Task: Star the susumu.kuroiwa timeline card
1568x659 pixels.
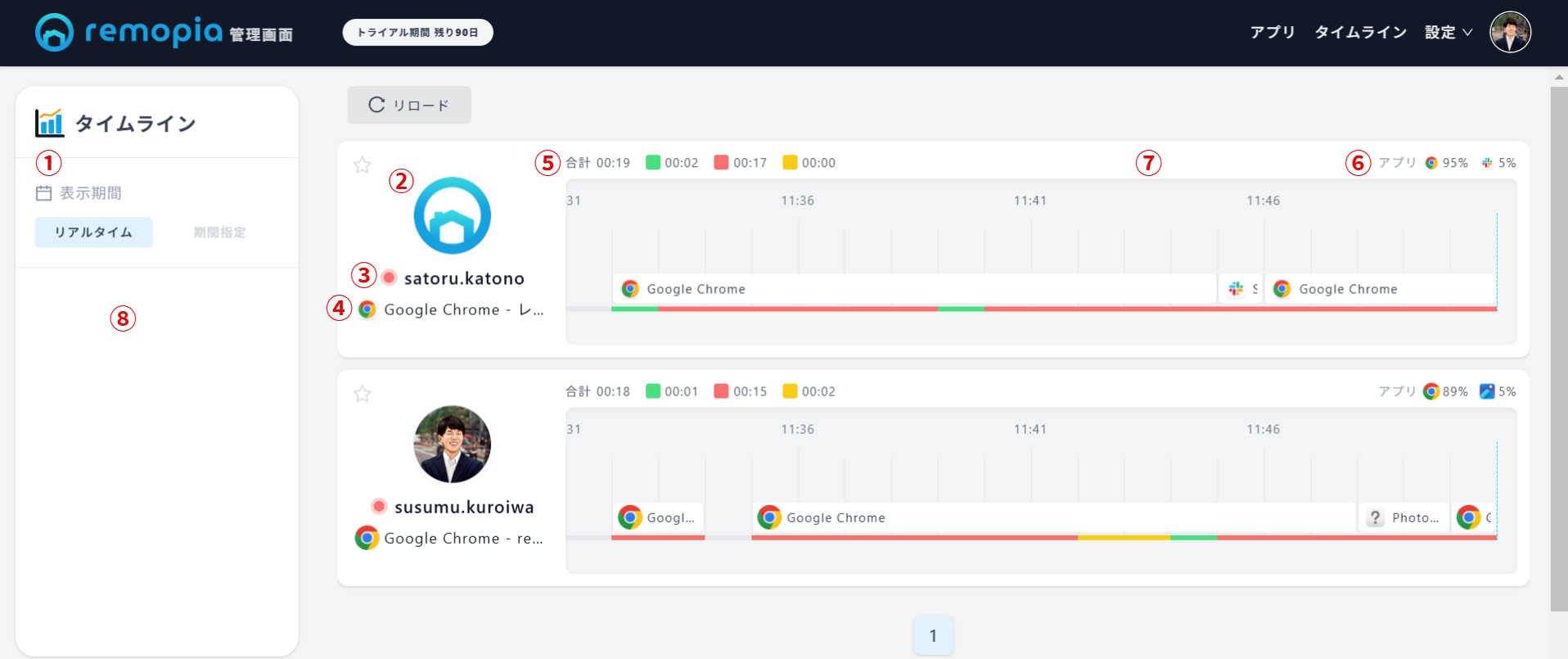Action: 362,394
